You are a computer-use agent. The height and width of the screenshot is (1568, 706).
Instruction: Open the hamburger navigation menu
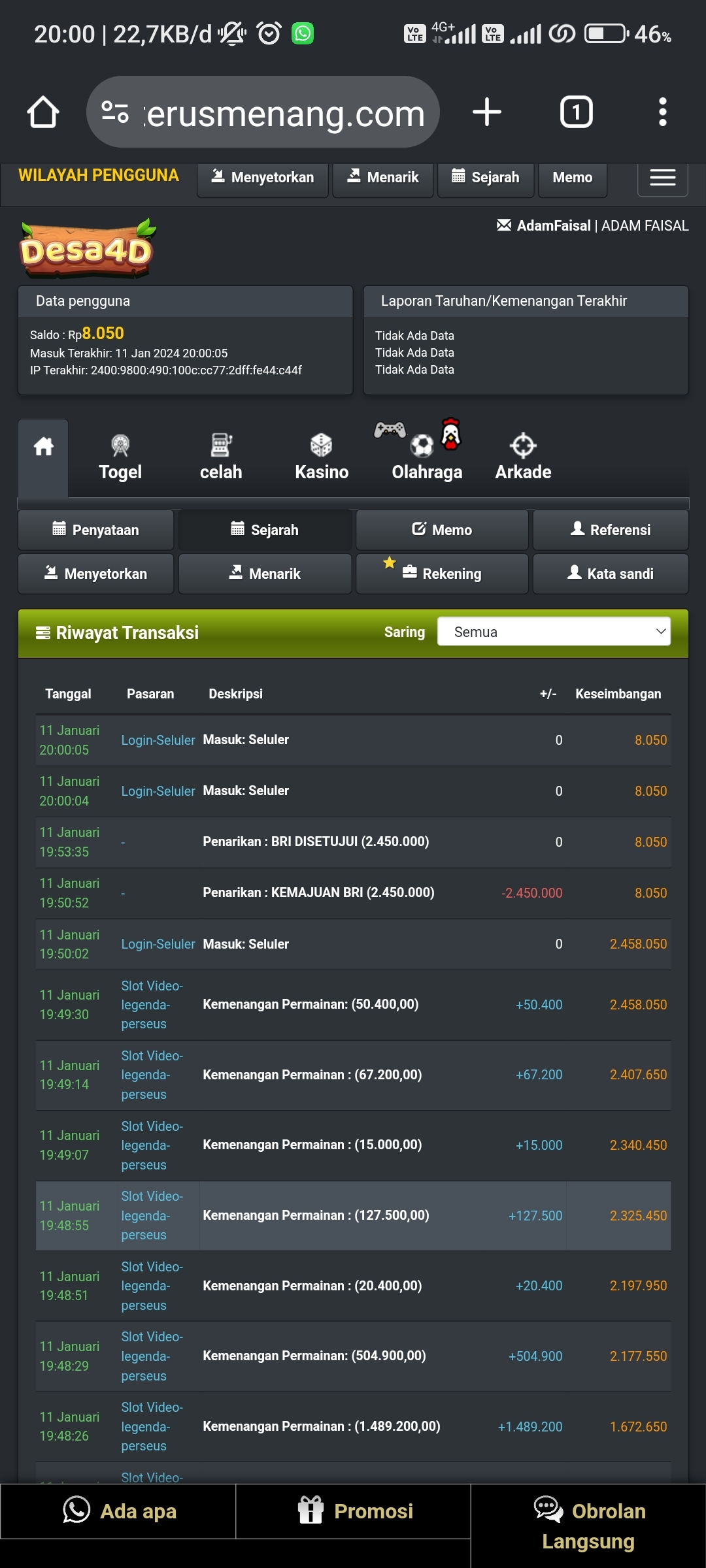tap(662, 178)
